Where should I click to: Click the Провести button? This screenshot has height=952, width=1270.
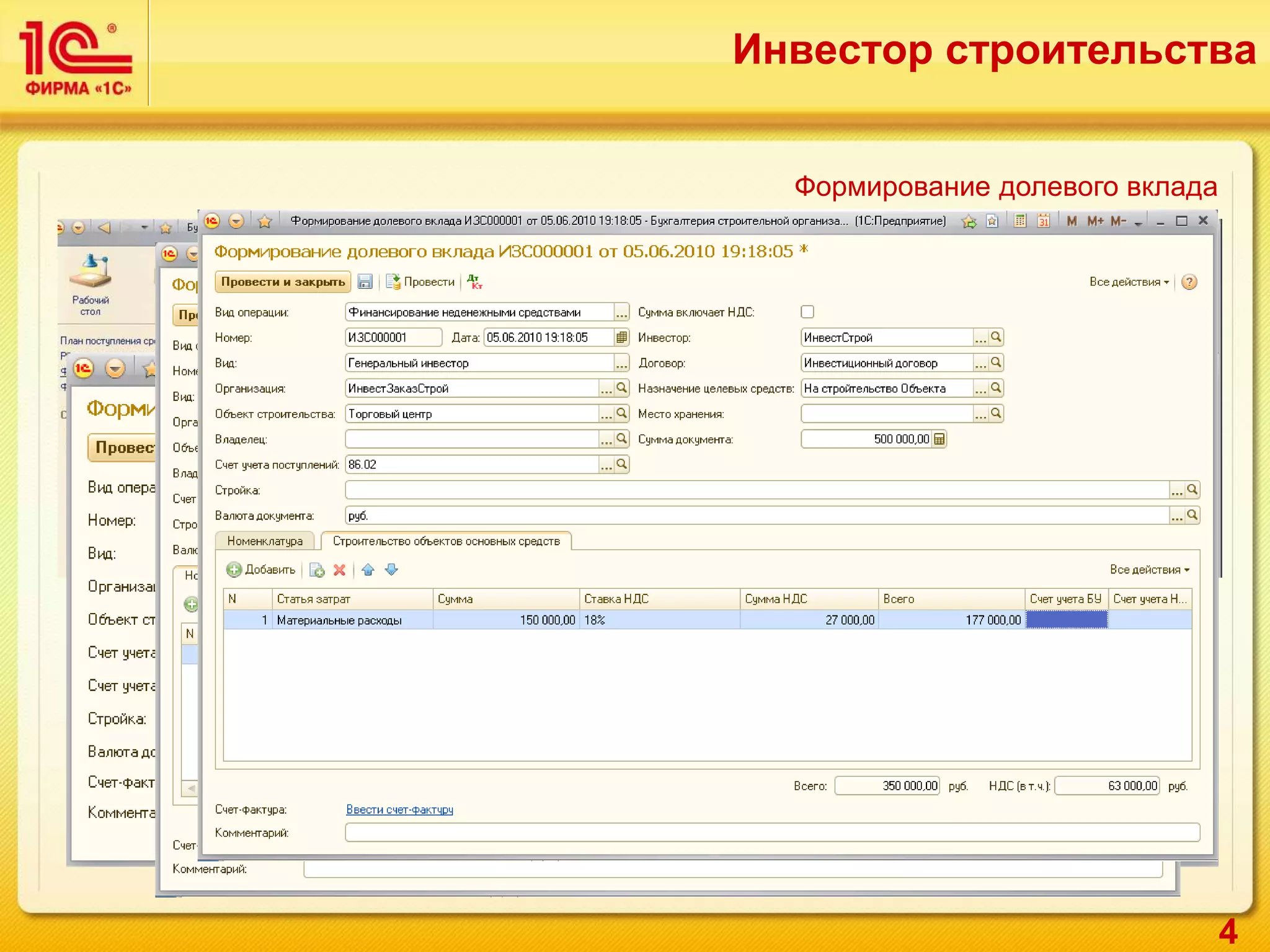(x=420, y=282)
